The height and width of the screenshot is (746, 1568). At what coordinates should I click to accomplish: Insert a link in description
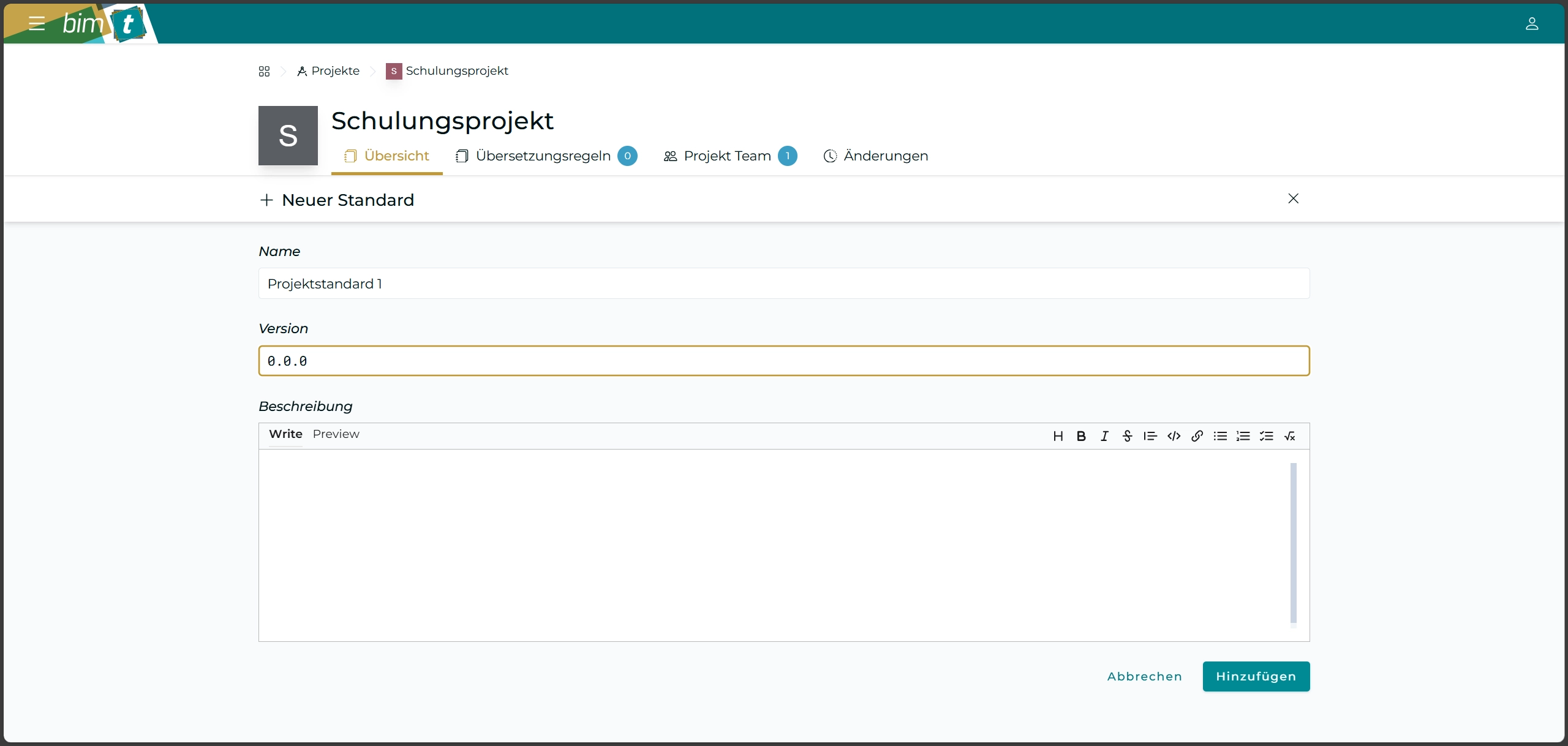tap(1197, 436)
